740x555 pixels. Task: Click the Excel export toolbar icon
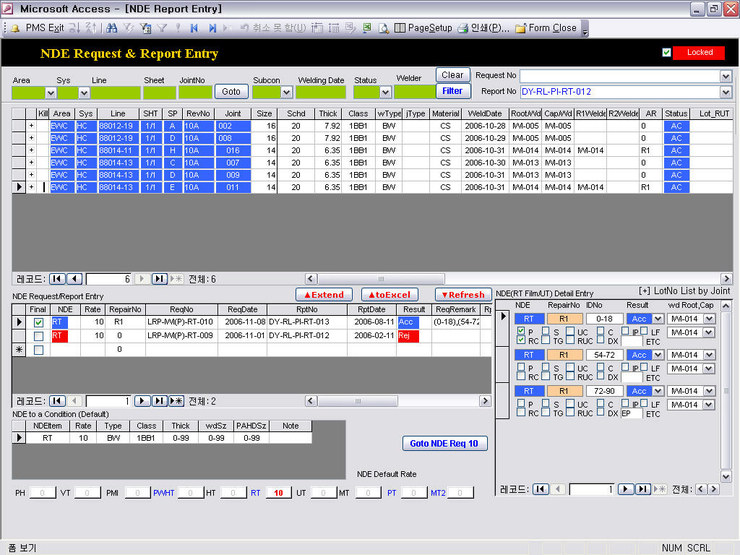click(367, 28)
